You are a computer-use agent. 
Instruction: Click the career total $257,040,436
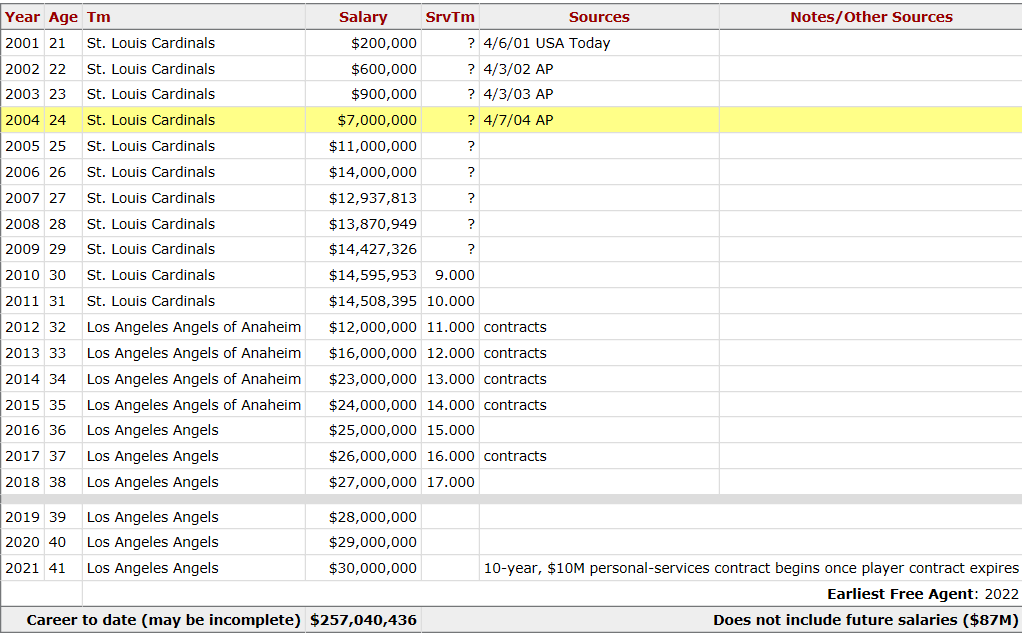point(363,620)
